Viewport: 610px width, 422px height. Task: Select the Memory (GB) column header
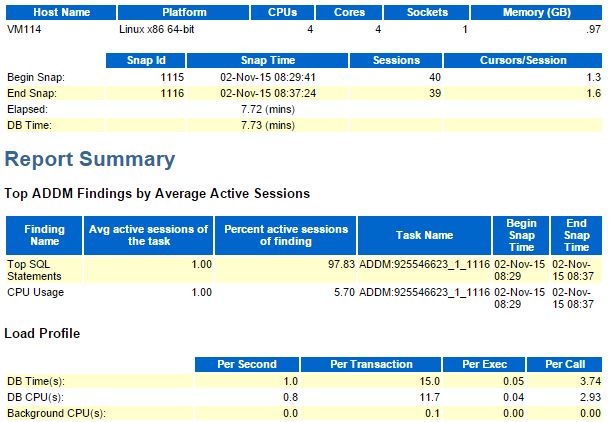point(553,13)
